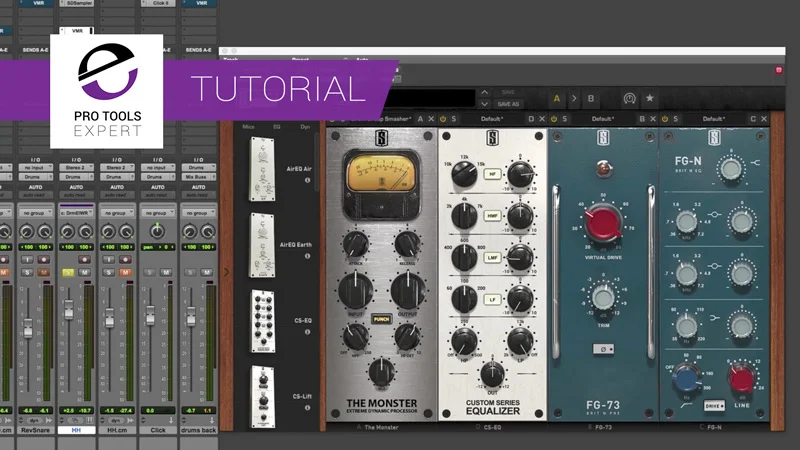The width and height of the screenshot is (800, 450).
Task: Show info for AirEQ Earth
Action: pyautogui.click(x=308, y=256)
